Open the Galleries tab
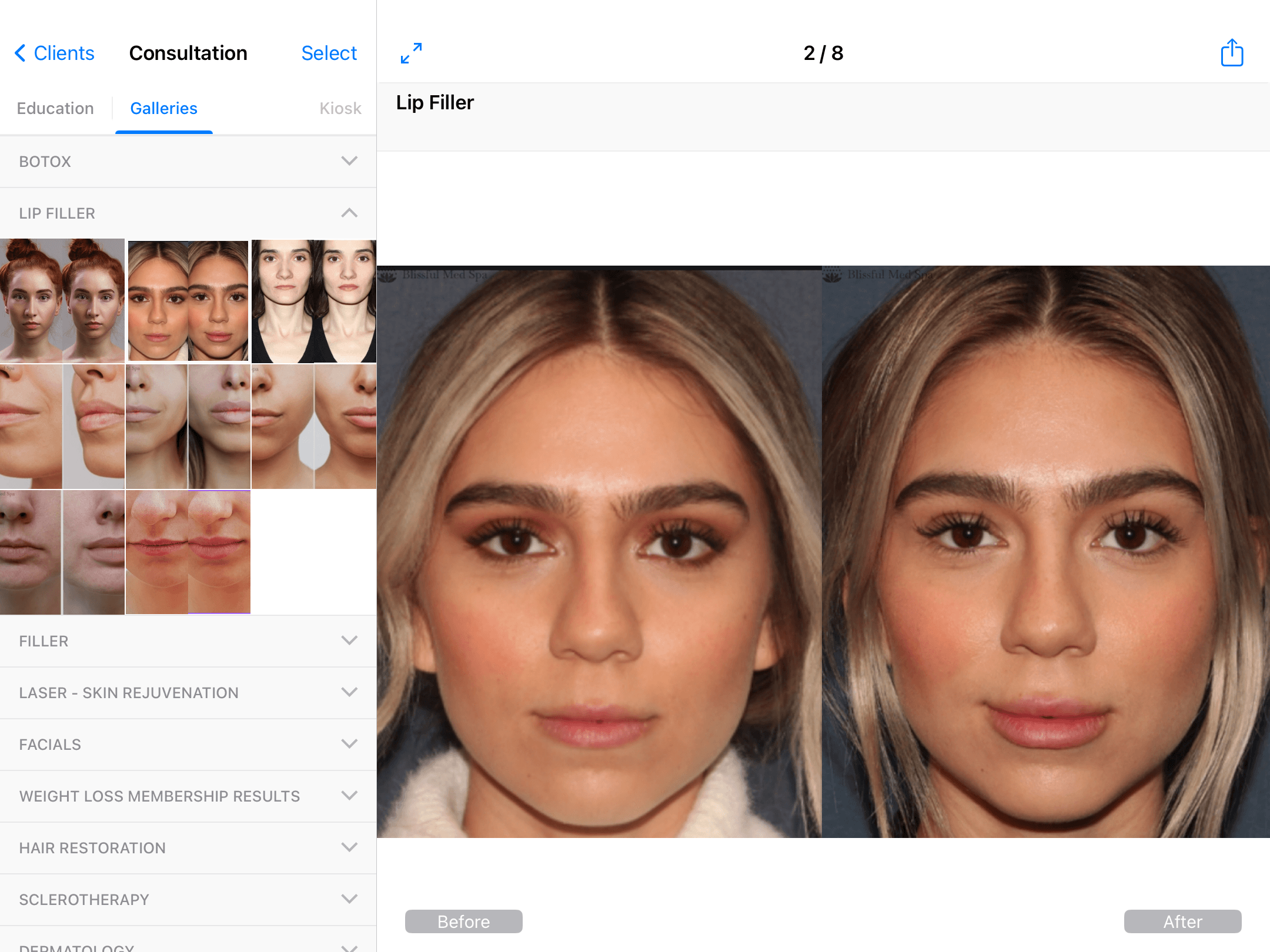This screenshot has width=1270, height=952. [x=163, y=109]
